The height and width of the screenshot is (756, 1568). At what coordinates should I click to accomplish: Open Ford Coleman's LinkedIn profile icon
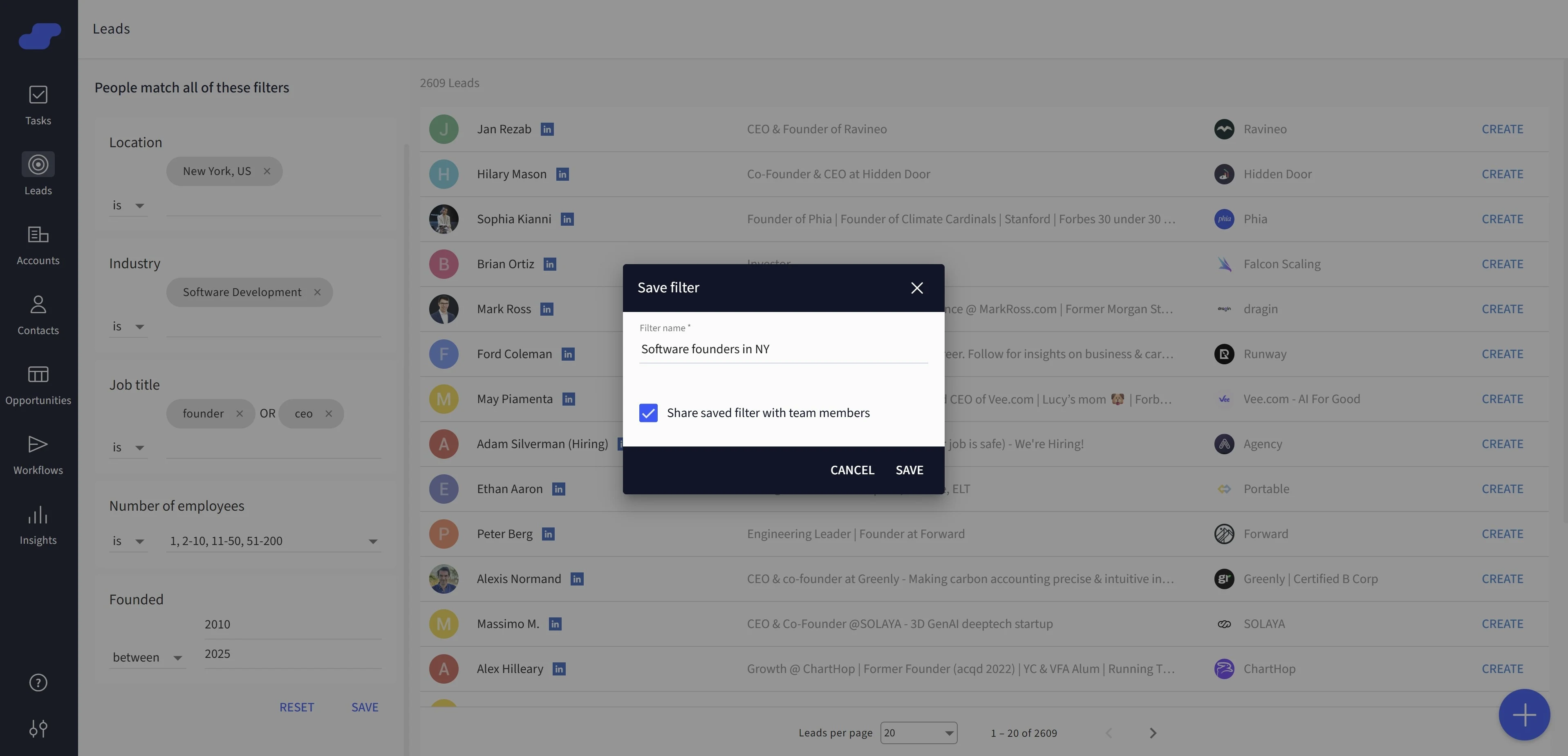pos(568,354)
